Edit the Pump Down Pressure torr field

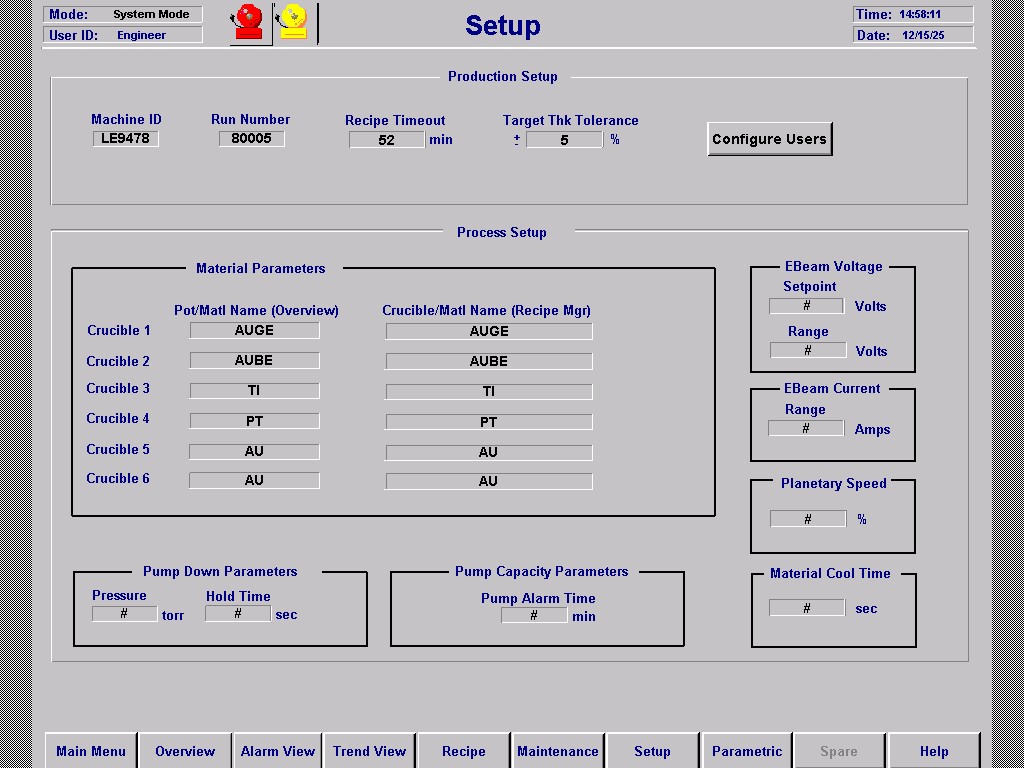(x=124, y=614)
